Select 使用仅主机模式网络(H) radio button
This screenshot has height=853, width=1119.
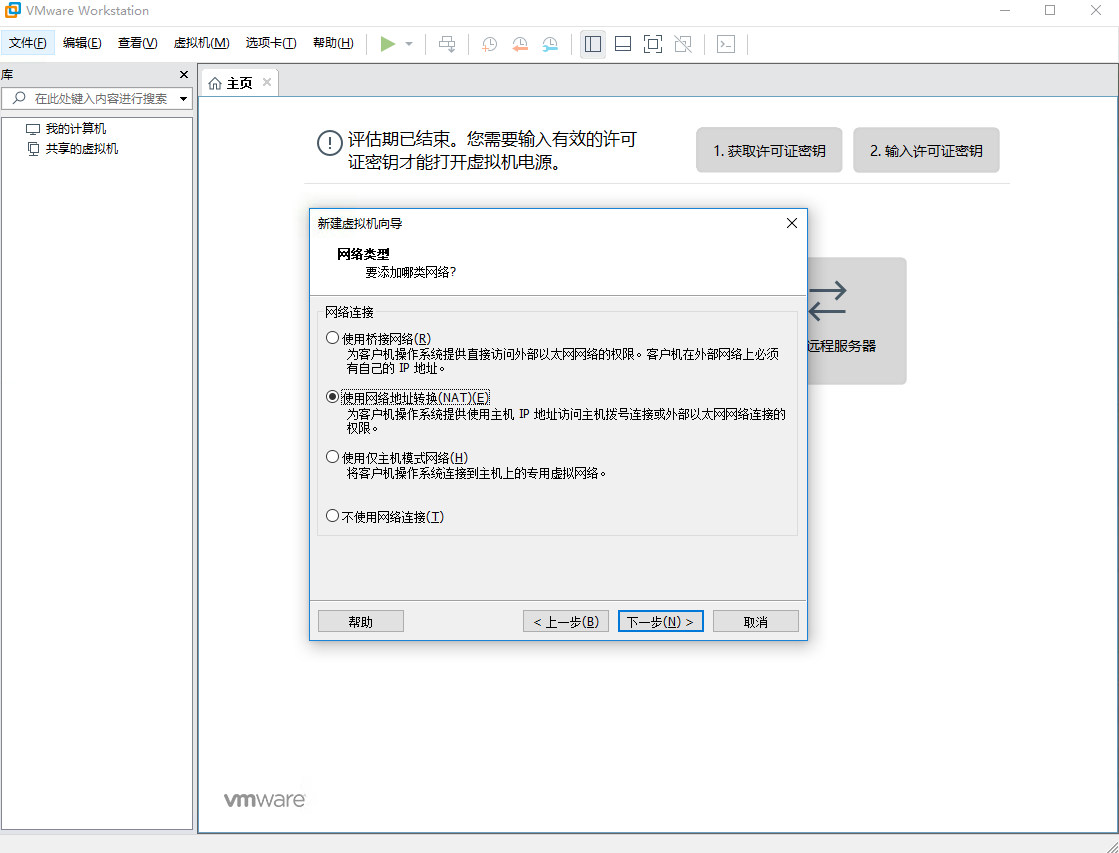[x=333, y=457]
